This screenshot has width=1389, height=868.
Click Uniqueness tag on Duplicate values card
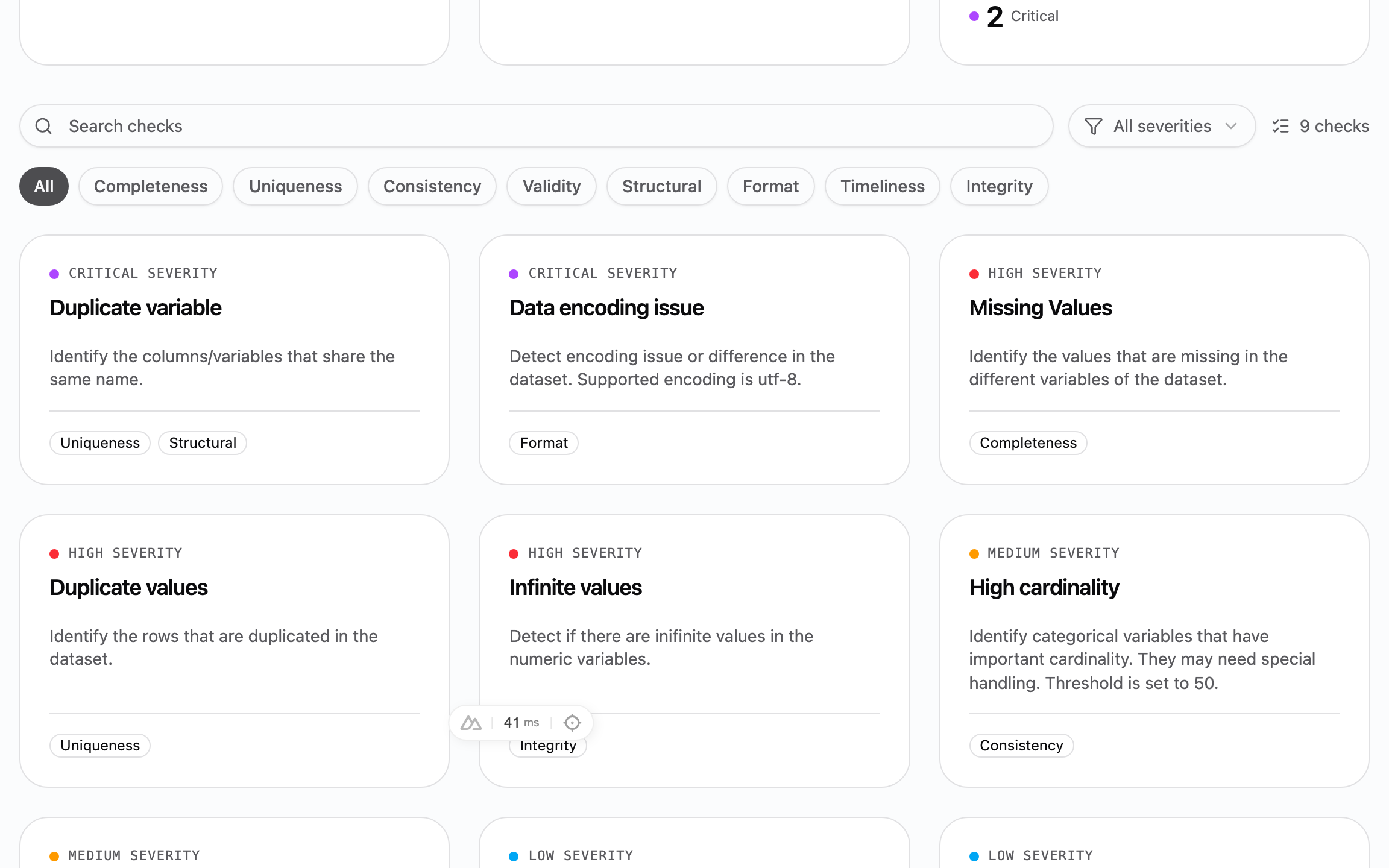pyautogui.click(x=100, y=746)
